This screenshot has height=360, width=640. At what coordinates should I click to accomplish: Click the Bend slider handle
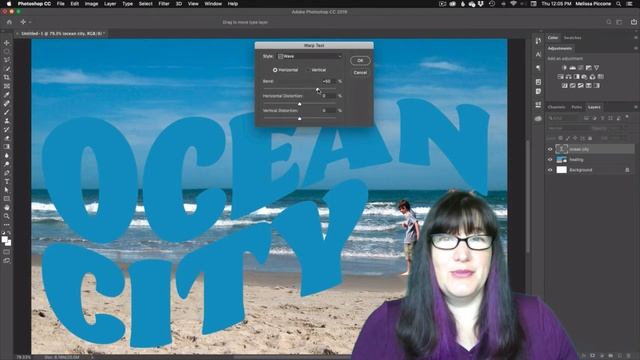pos(318,89)
